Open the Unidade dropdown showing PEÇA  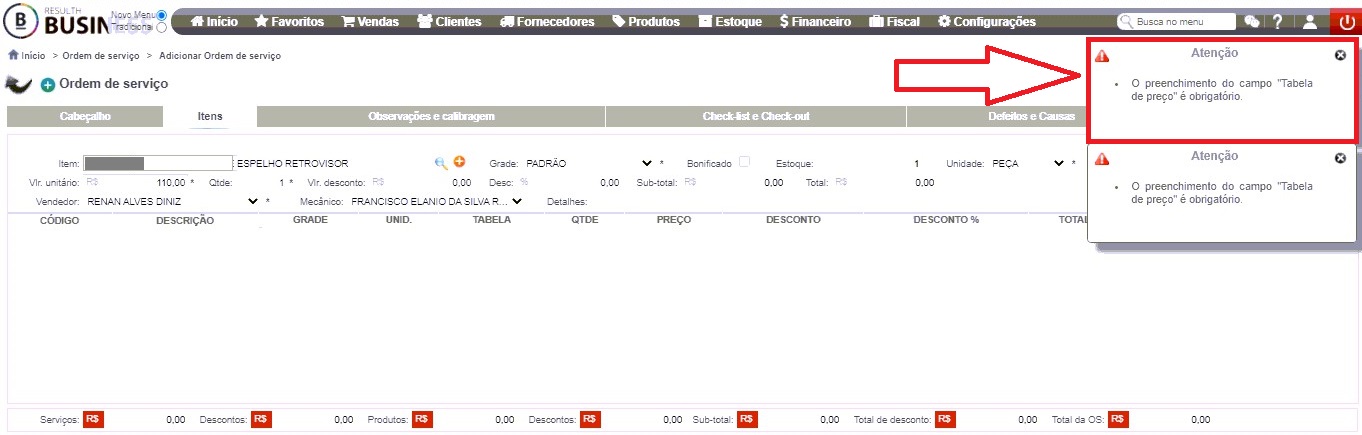[1028, 163]
